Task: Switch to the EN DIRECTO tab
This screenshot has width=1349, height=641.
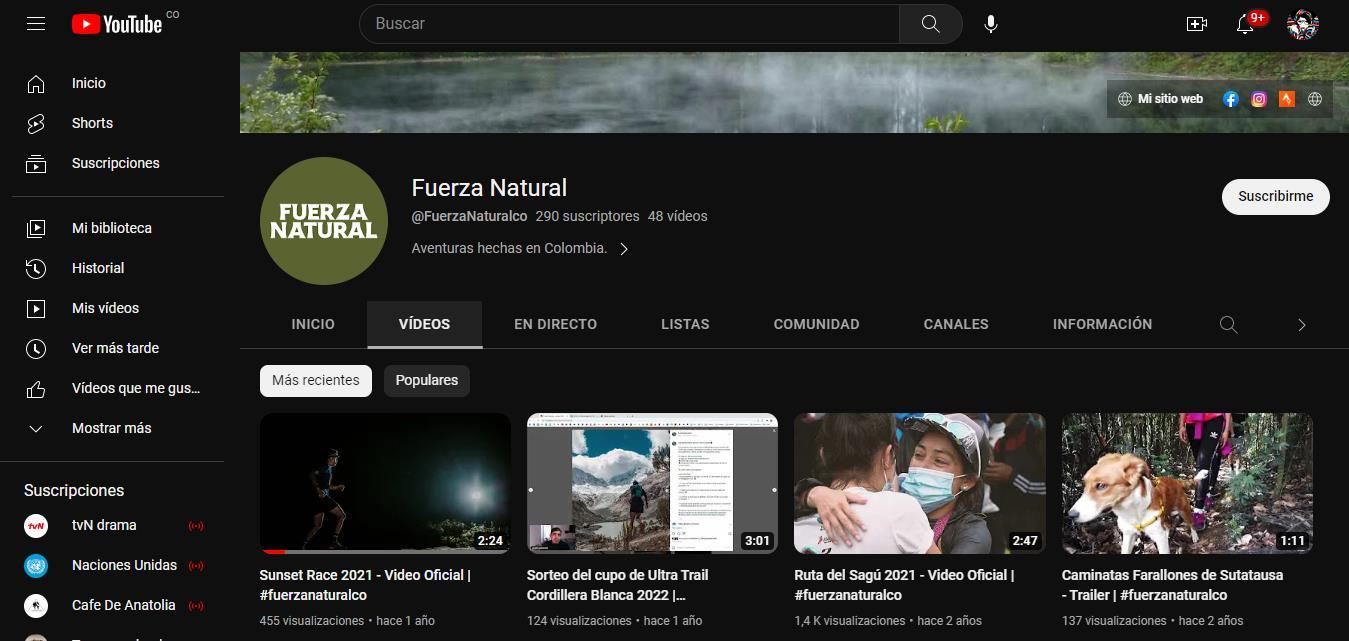Action: pyautogui.click(x=556, y=324)
